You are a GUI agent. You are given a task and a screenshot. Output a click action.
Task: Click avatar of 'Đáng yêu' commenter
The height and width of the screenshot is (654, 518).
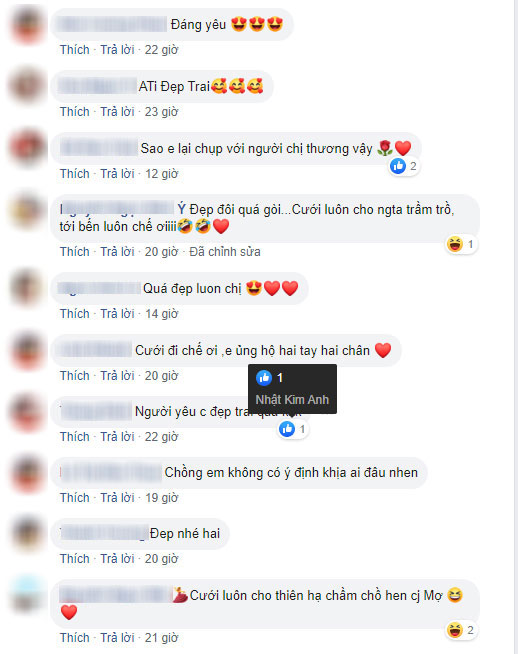[x=27, y=25]
